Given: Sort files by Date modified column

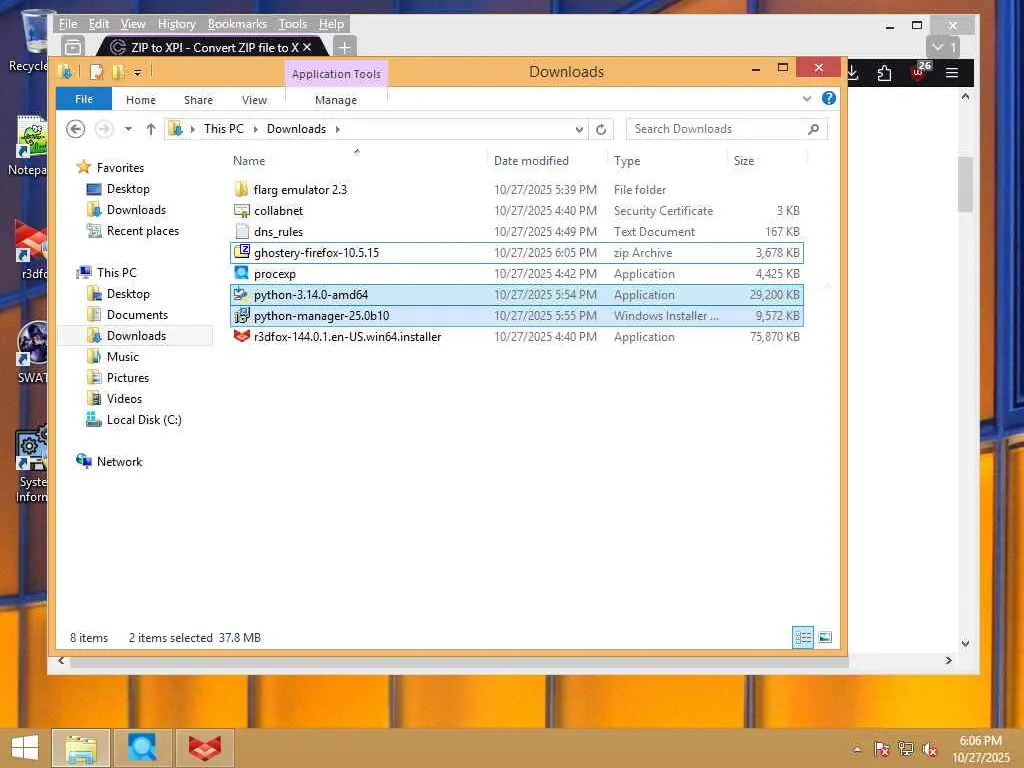Looking at the screenshot, I should (x=547, y=161).
